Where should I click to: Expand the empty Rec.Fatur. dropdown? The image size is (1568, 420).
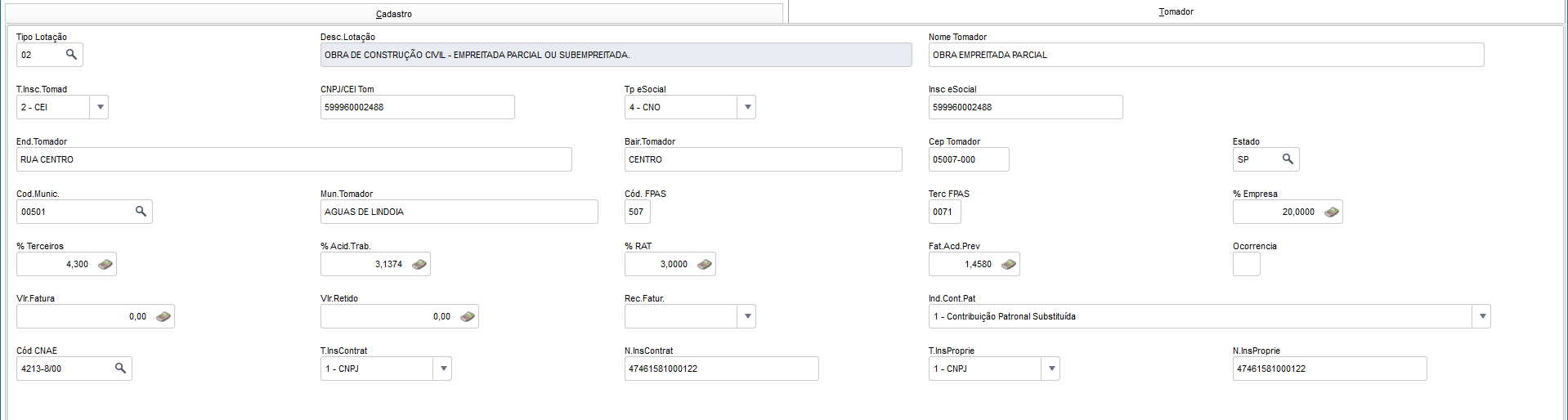(x=746, y=316)
